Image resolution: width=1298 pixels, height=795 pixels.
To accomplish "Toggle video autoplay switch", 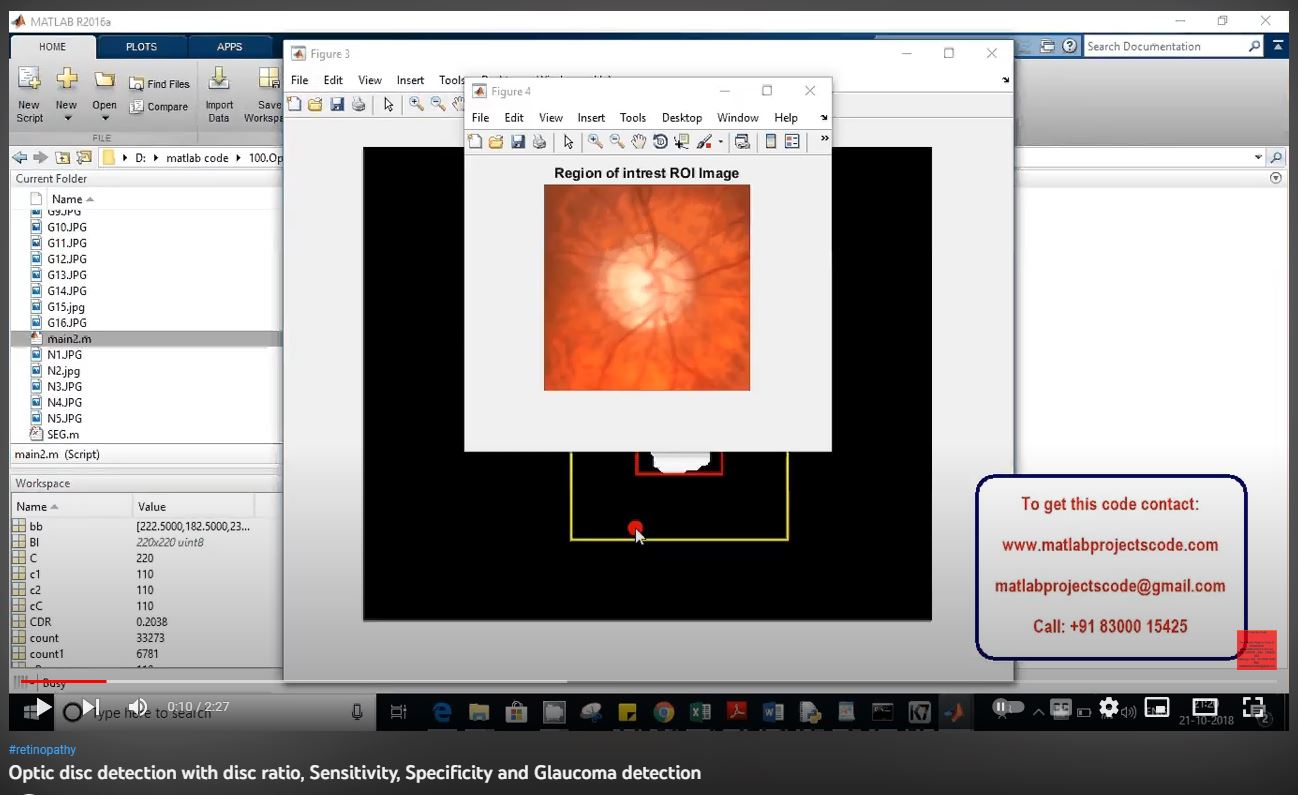I will [x=1006, y=707].
